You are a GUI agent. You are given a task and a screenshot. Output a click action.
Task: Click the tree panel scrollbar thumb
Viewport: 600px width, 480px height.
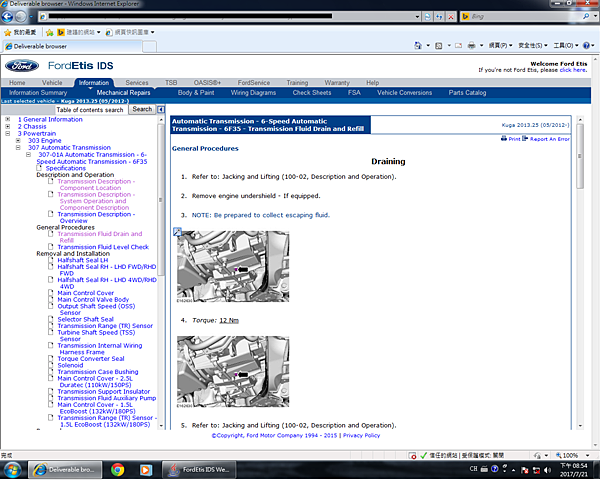click(x=160, y=199)
